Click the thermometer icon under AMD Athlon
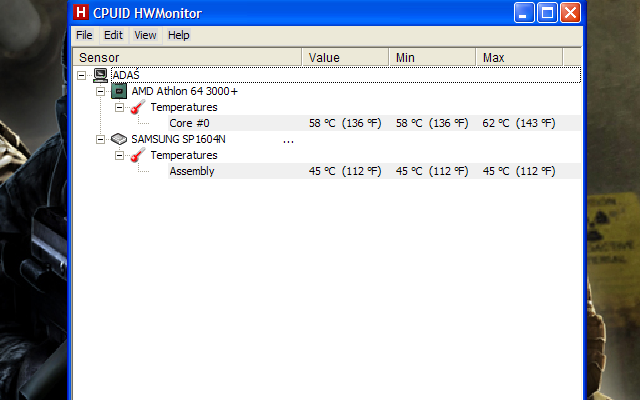This screenshot has width=640, height=400. point(138,107)
